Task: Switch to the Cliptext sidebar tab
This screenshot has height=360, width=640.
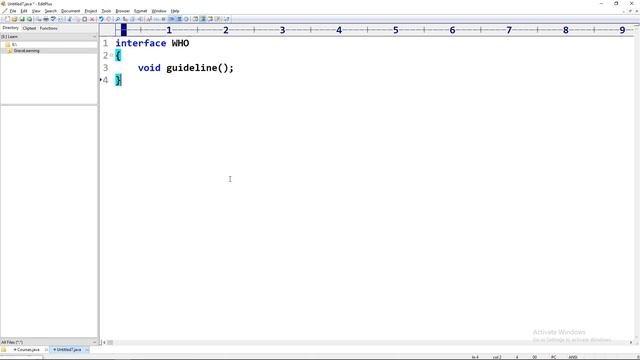Action: coord(29,28)
